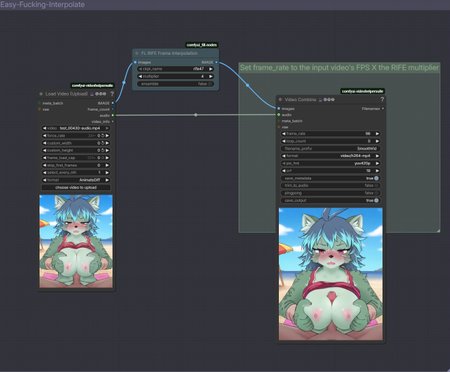450x372 pixels.
Task: Click images input slot on Video Combine
Action: (x=279, y=108)
